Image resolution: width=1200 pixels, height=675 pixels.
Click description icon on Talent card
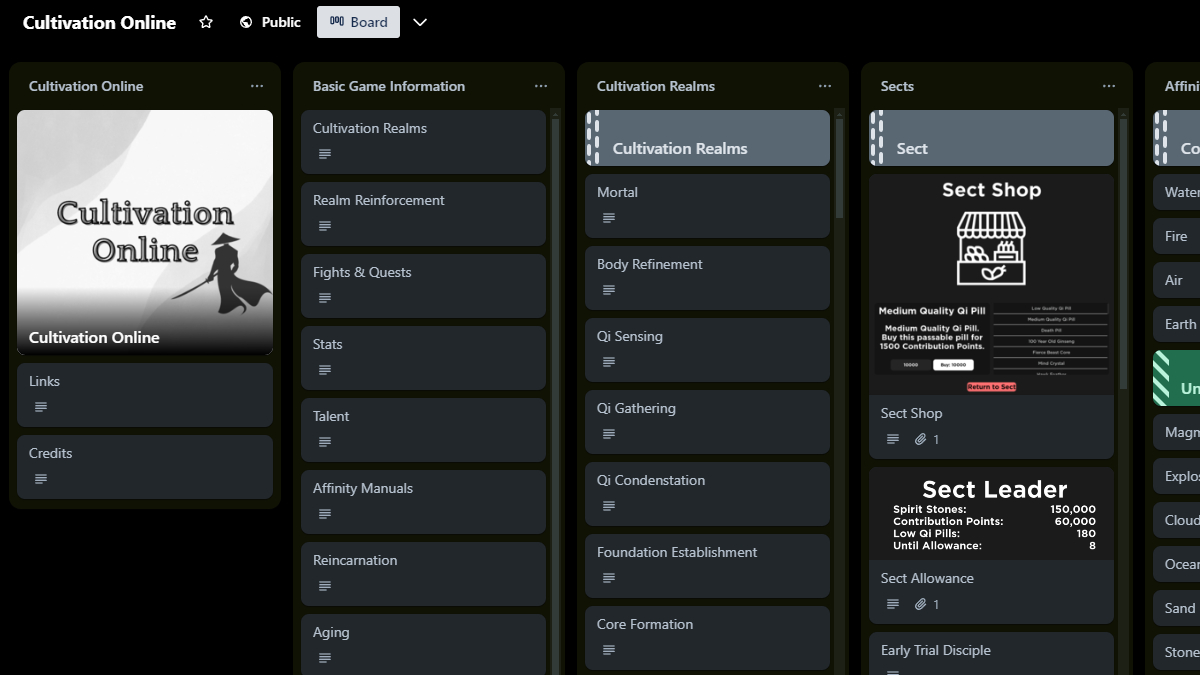325,442
